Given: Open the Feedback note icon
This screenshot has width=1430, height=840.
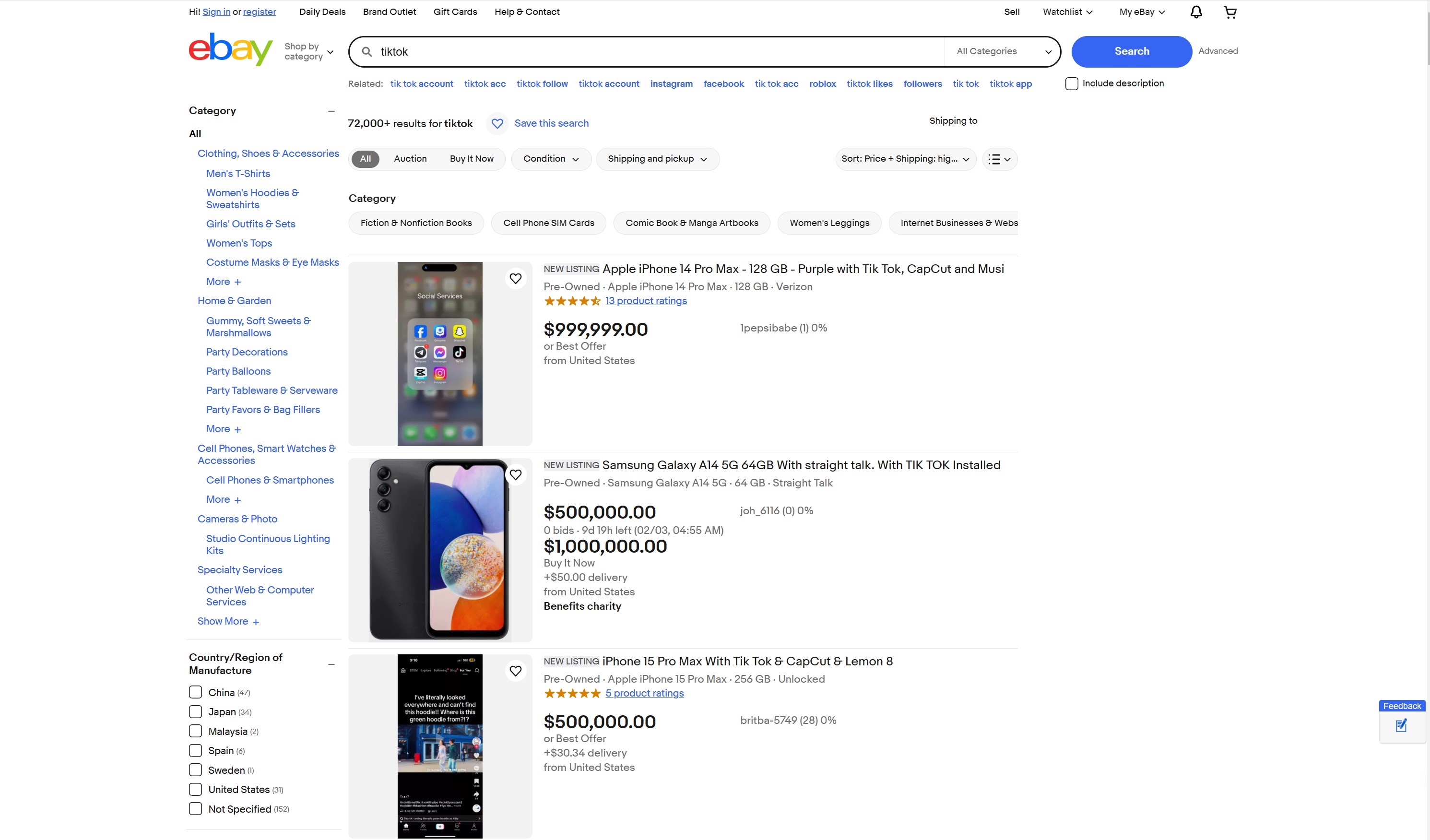Looking at the screenshot, I should coord(1401,725).
